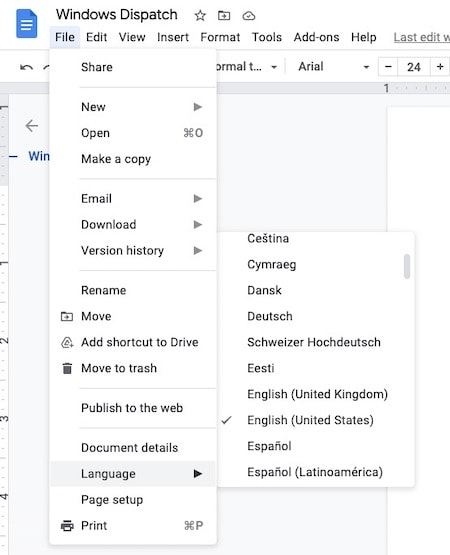Open the paragraph style dropdown

point(247,67)
